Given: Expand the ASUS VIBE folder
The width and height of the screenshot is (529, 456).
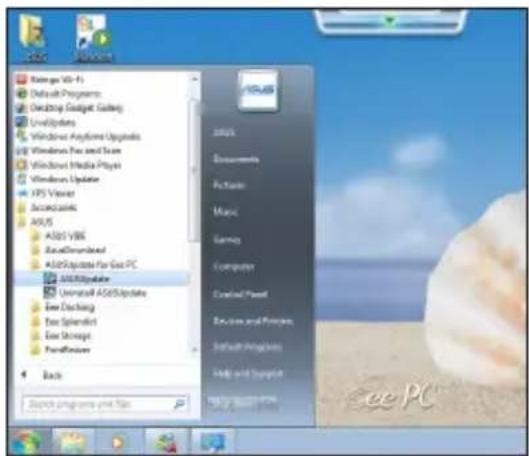Looking at the screenshot, I should point(58,236).
